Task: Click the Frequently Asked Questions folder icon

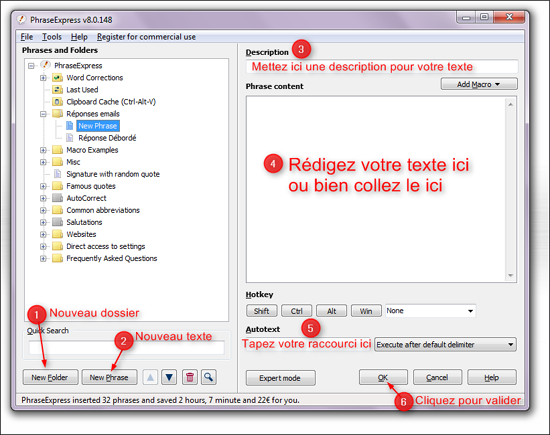Action: (57, 258)
